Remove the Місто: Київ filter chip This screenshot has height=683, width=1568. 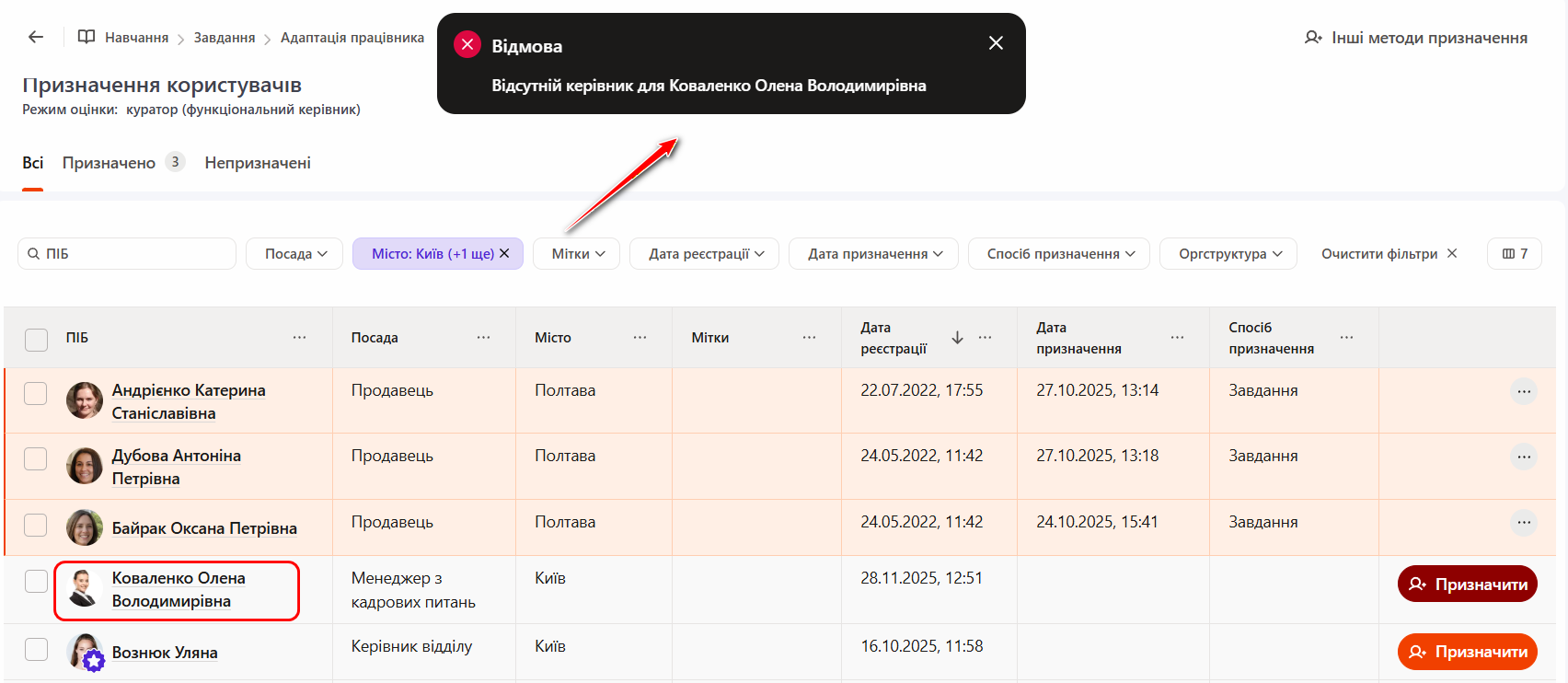tap(504, 253)
